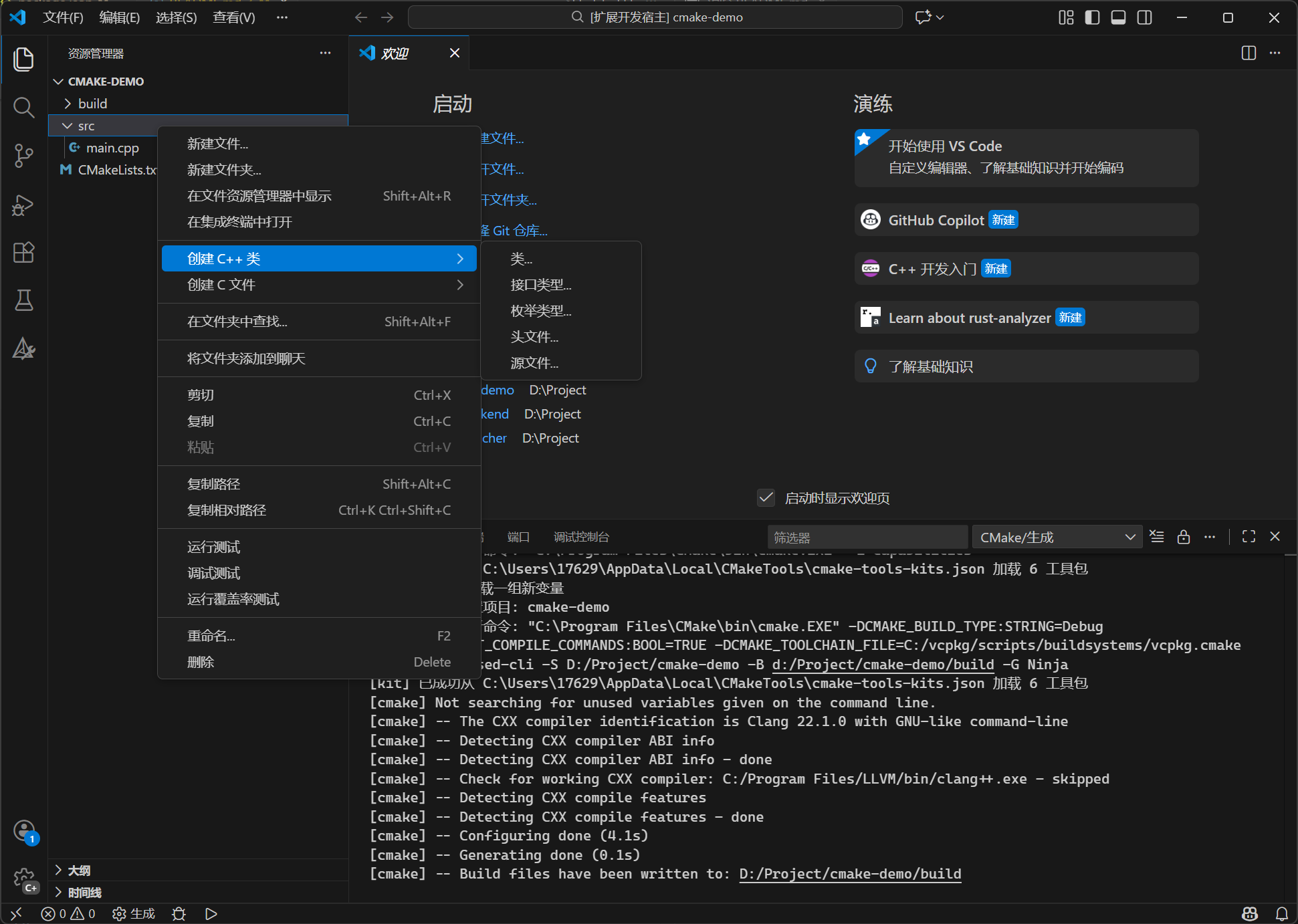Open remote window icon at bottom left
1298x924 pixels.
tap(15, 913)
